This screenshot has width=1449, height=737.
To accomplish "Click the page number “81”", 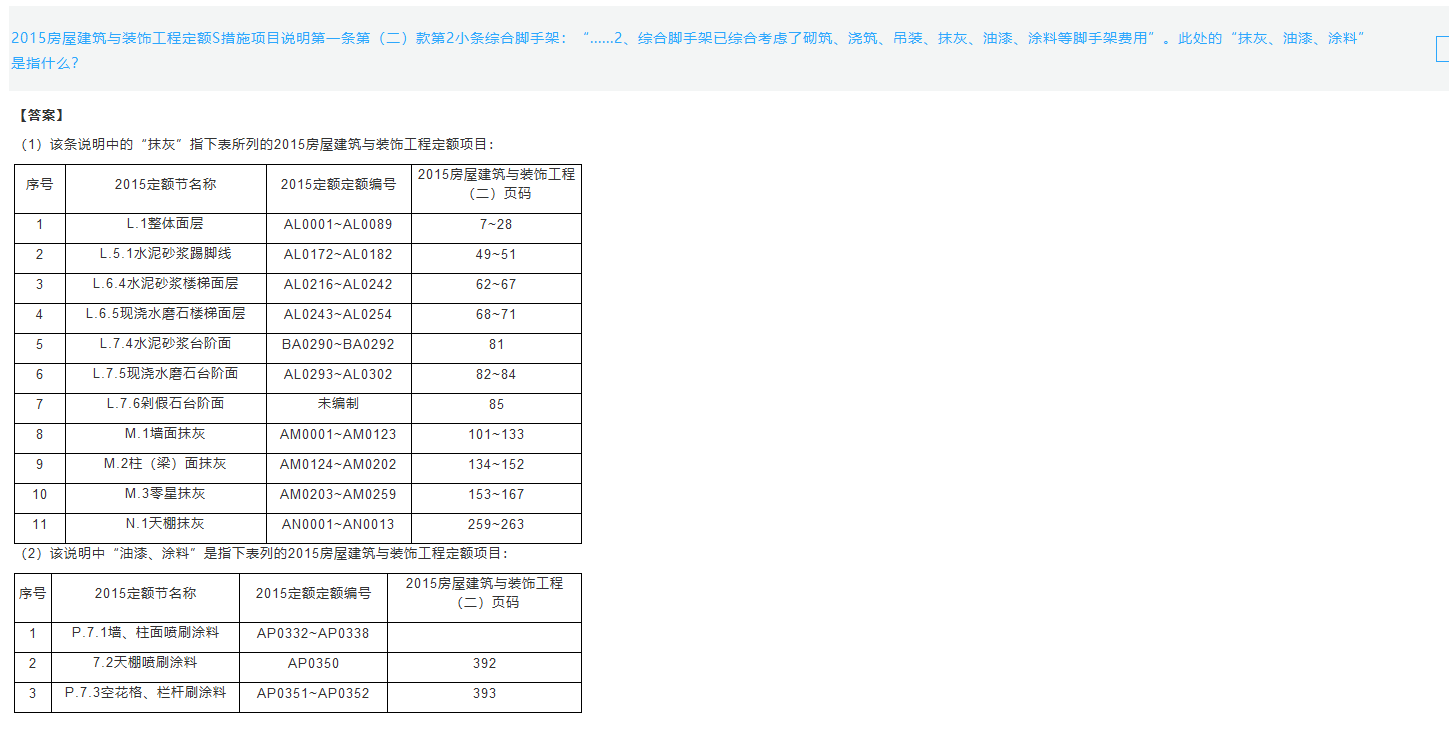I will (x=496, y=344).
